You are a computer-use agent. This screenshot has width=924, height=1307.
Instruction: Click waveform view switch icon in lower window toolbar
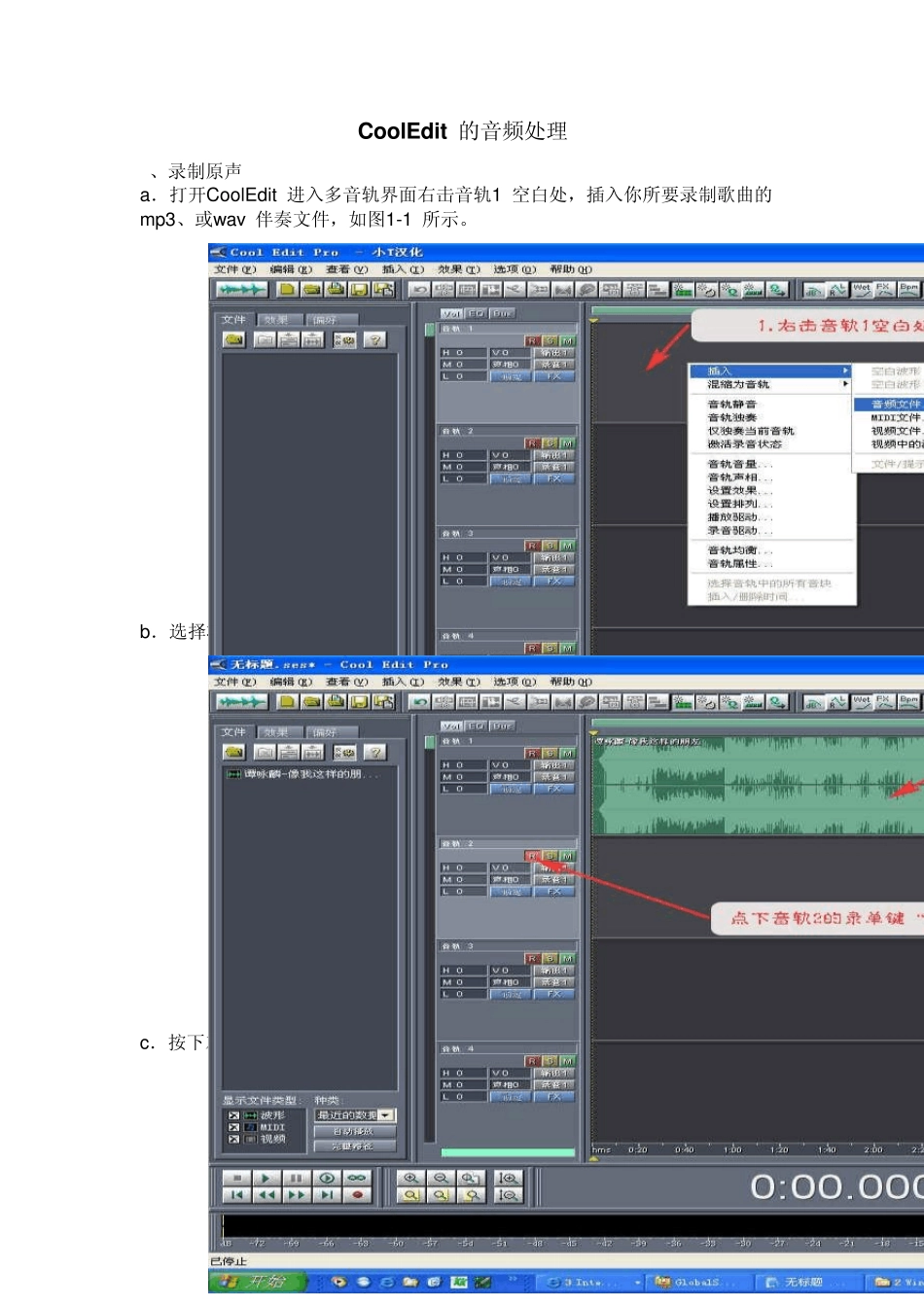point(240,702)
